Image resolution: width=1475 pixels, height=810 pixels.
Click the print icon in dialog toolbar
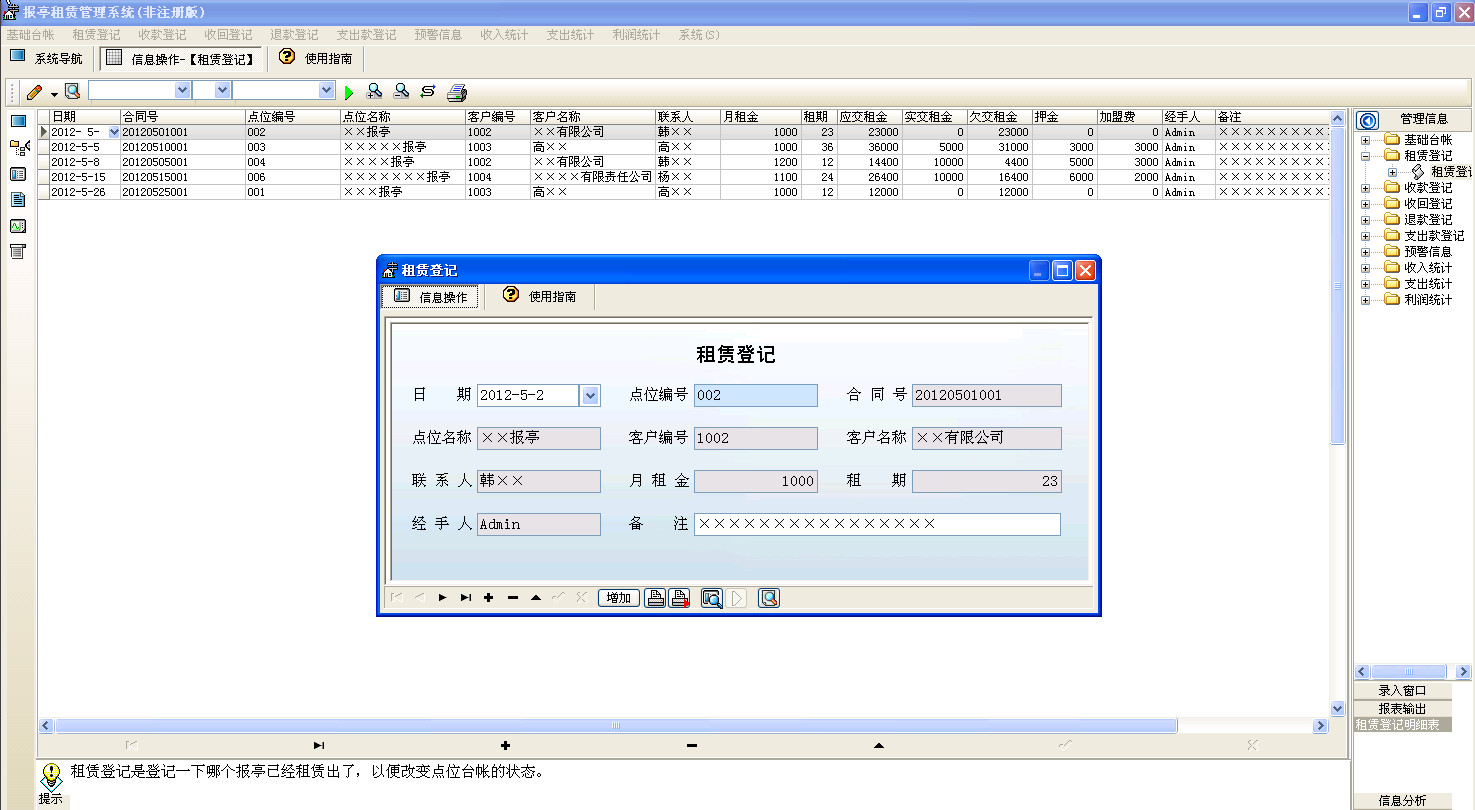[x=655, y=598]
